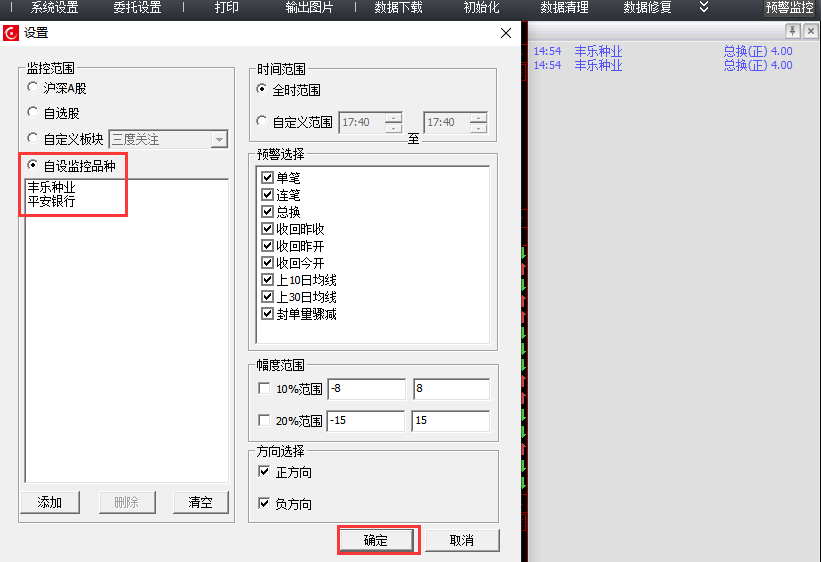Image resolution: width=821 pixels, height=562 pixels.
Task: Toggle the 收回昨收 checkbox
Action: point(268,229)
